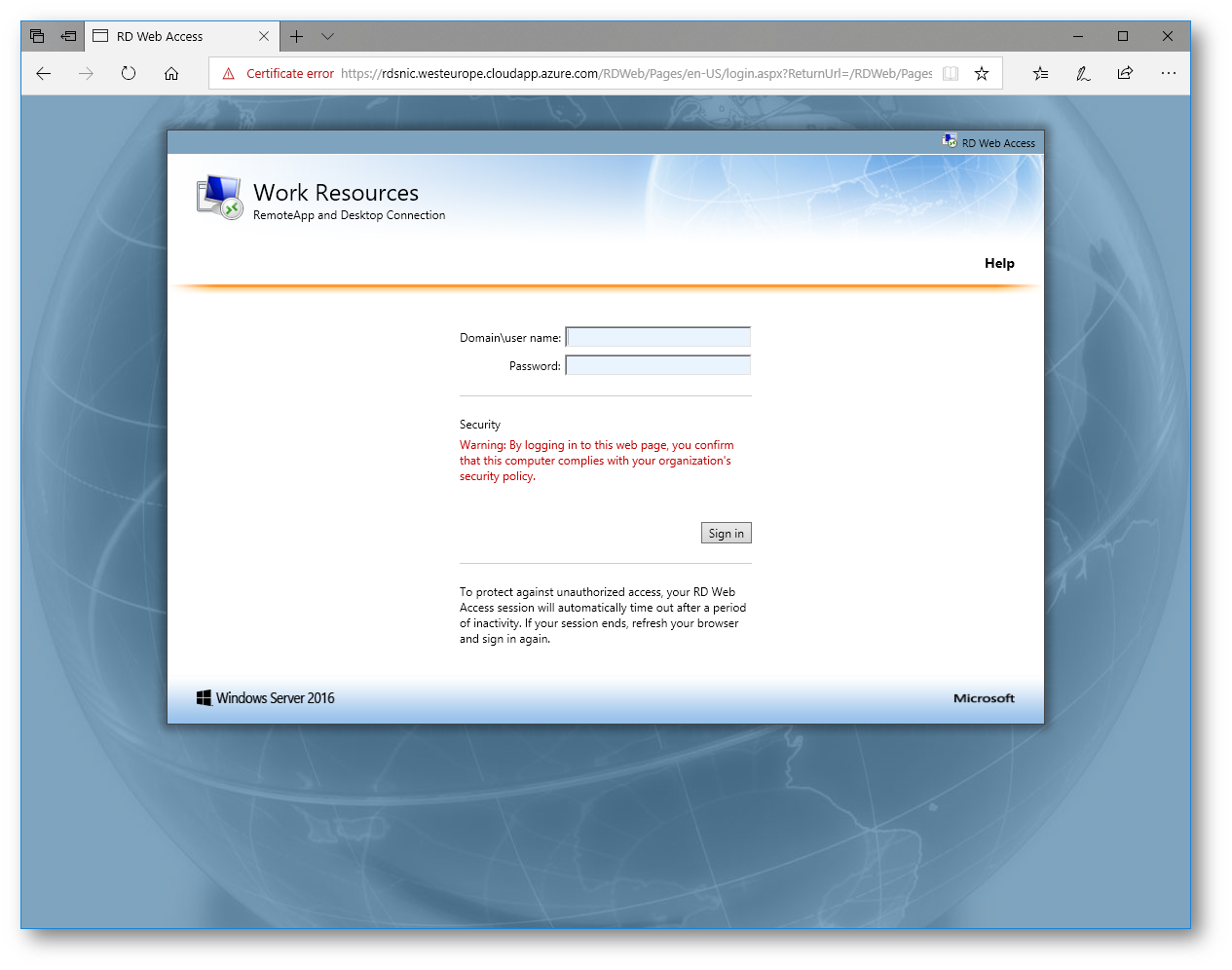Screen dimensions: 1232x970
Task: Show tab previews chevron
Action: click(327, 36)
